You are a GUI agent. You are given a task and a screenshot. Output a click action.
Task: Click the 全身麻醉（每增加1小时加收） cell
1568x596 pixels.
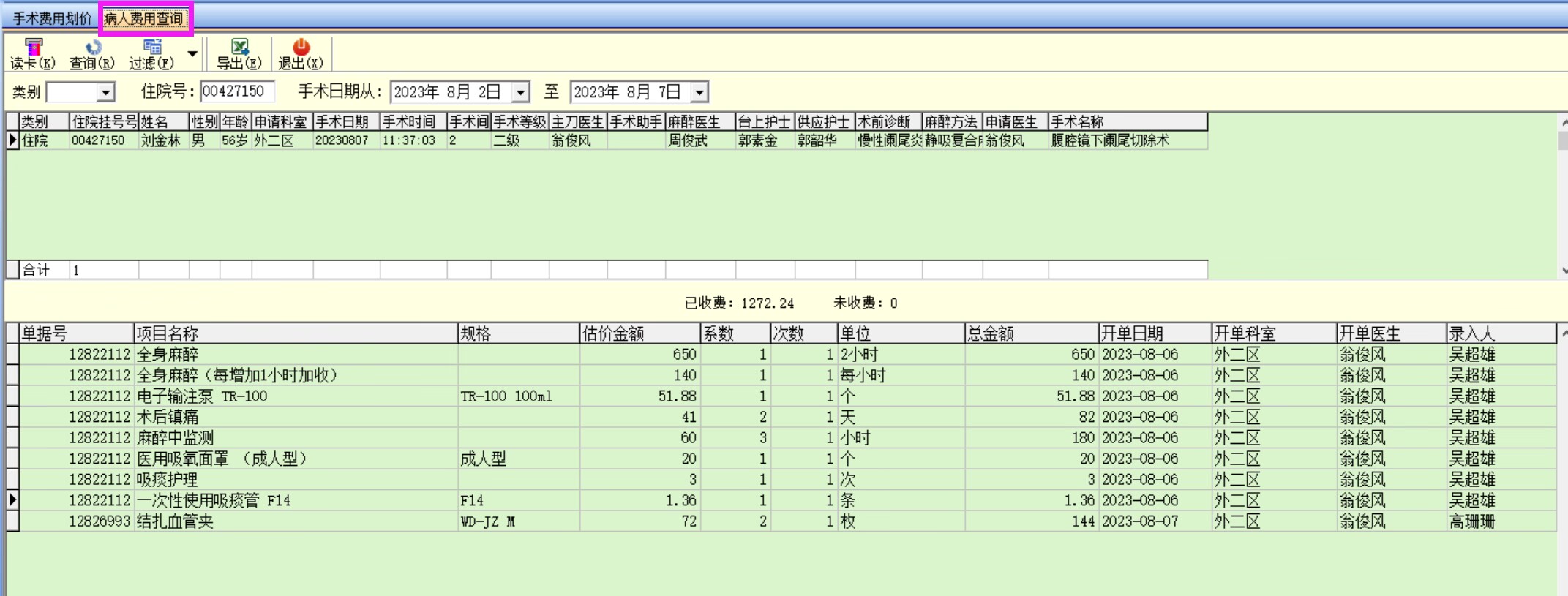(x=296, y=376)
